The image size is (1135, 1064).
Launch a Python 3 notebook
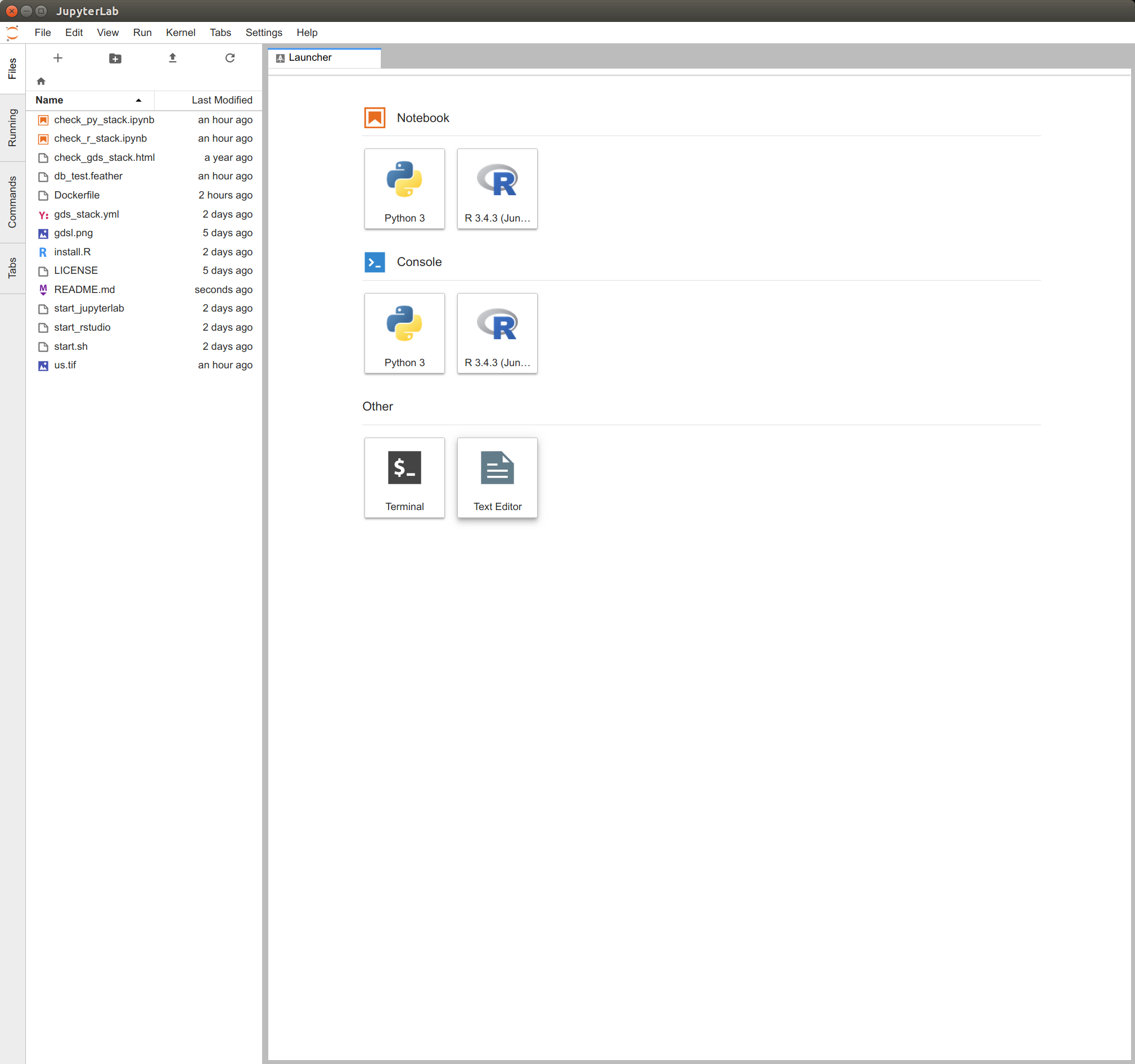click(x=404, y=189)
